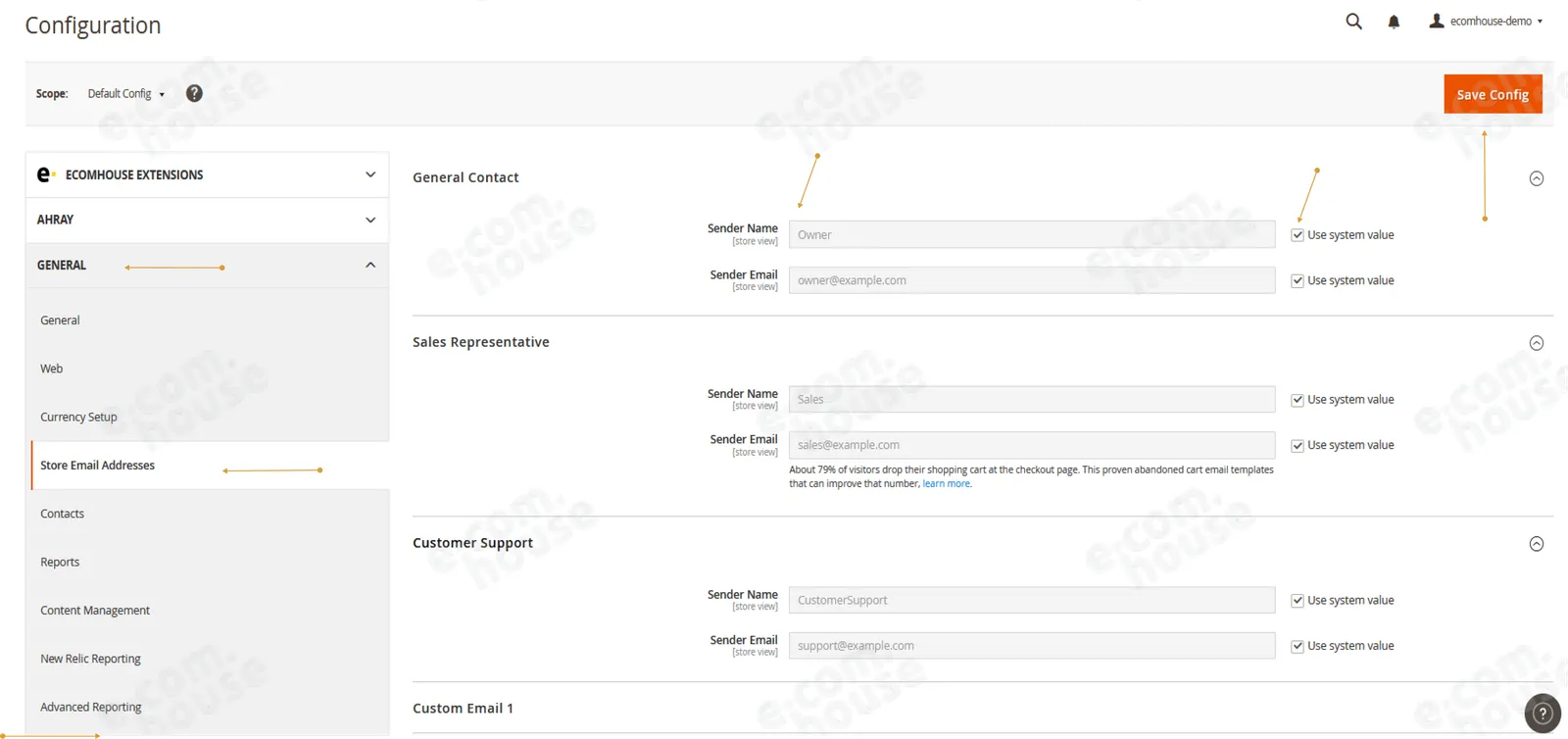Toggle Use system value for Customer Support Sender Email
The image size is (1568, 739).
pos(1298,646)
